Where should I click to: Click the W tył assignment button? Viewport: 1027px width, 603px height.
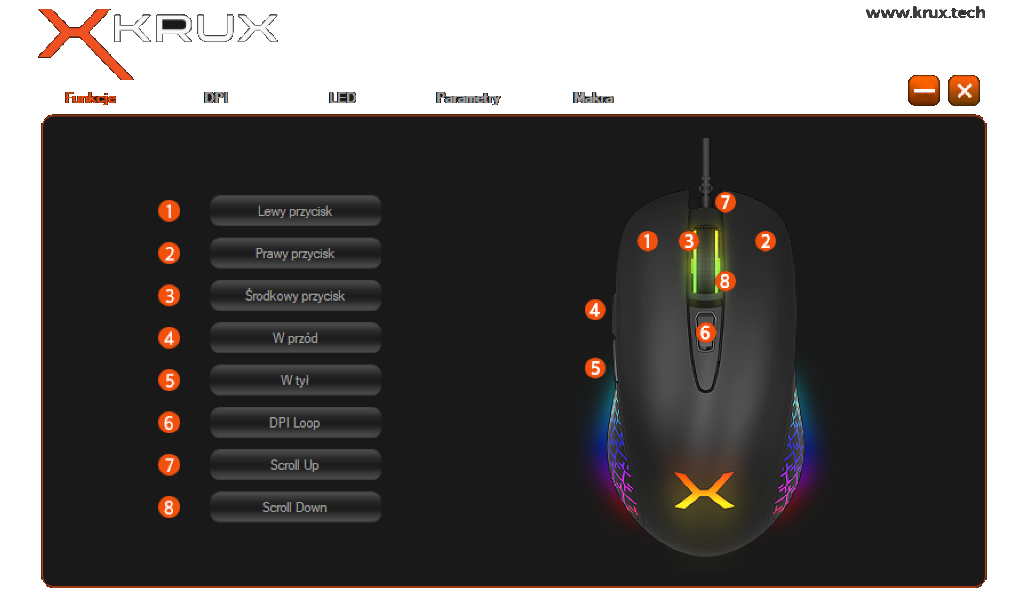point(295,380)
